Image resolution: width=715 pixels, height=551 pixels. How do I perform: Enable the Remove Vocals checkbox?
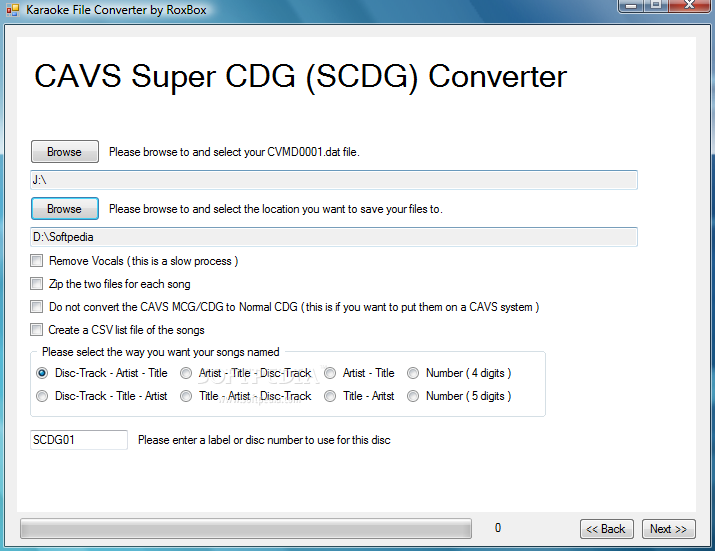36,260
